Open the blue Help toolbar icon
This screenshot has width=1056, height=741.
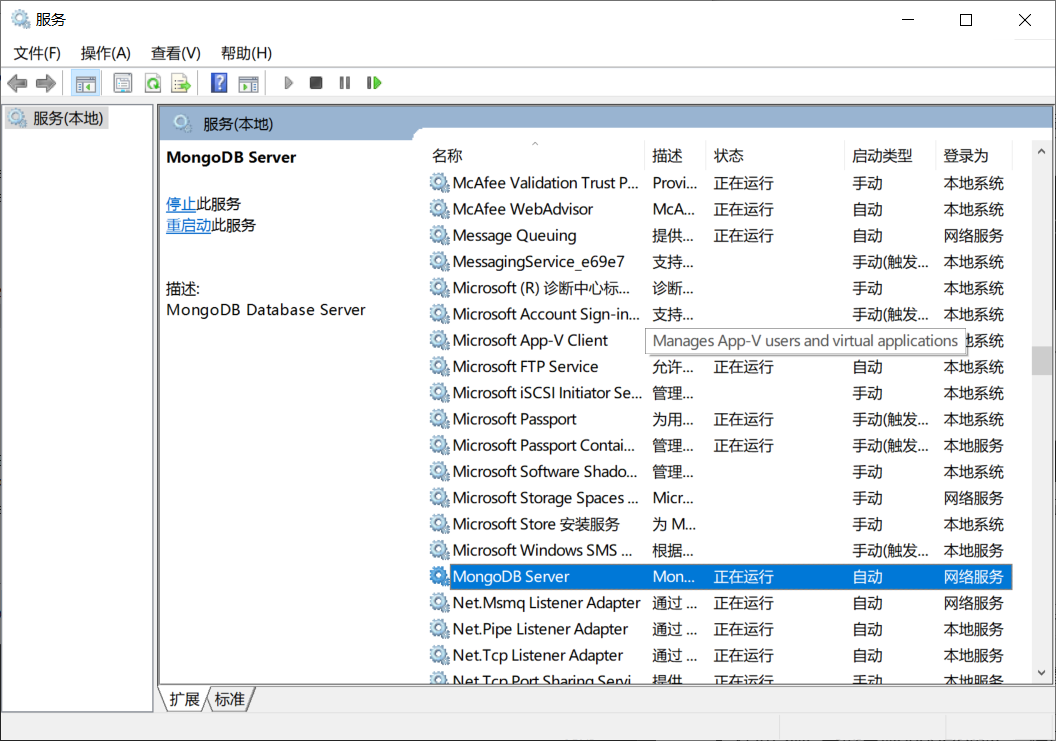(x=219, y=83)
